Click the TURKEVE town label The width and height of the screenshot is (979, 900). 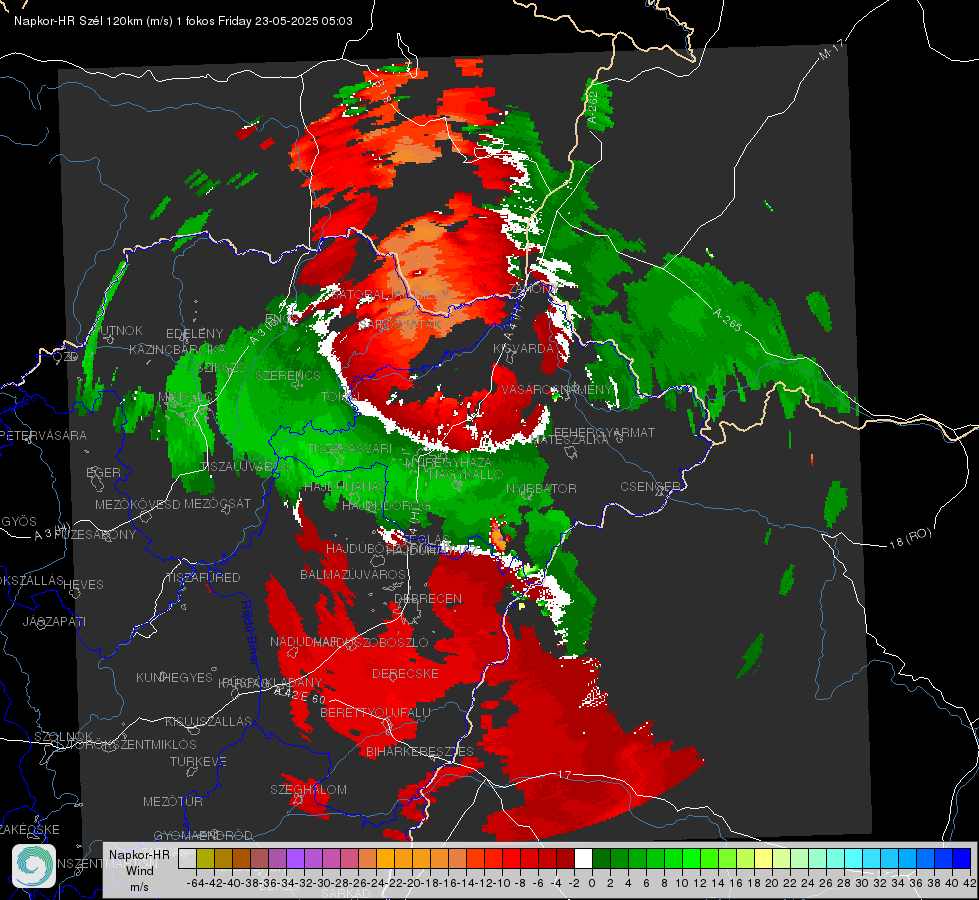pos(199,762)
